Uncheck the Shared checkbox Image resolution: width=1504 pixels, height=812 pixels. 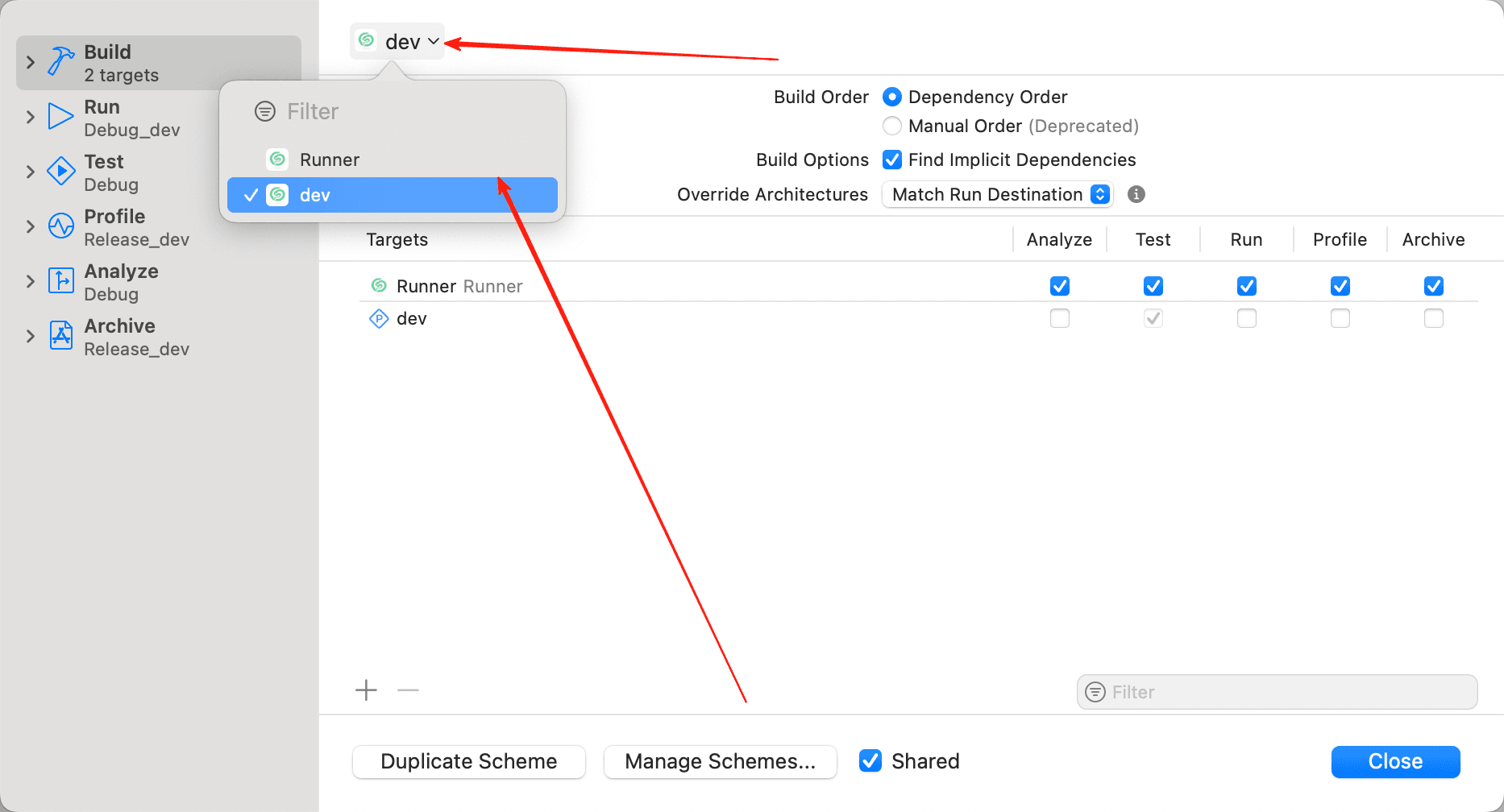coord(870,760)
